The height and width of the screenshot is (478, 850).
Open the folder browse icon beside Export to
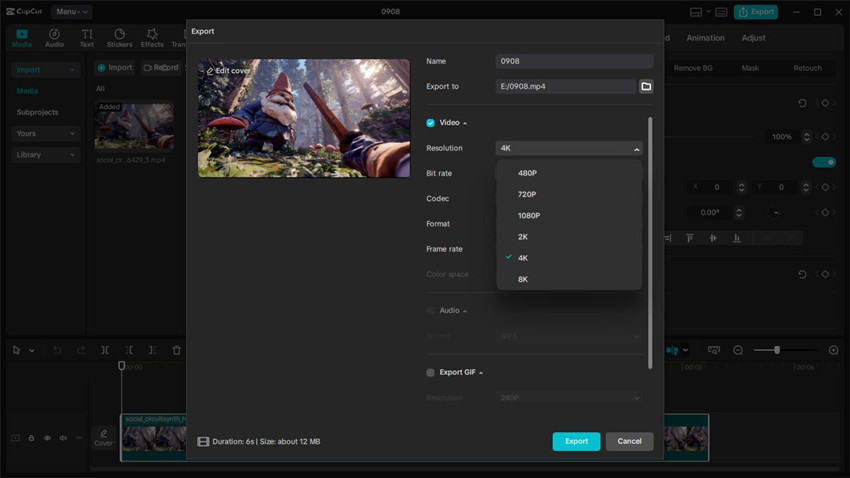coord(646,86)
